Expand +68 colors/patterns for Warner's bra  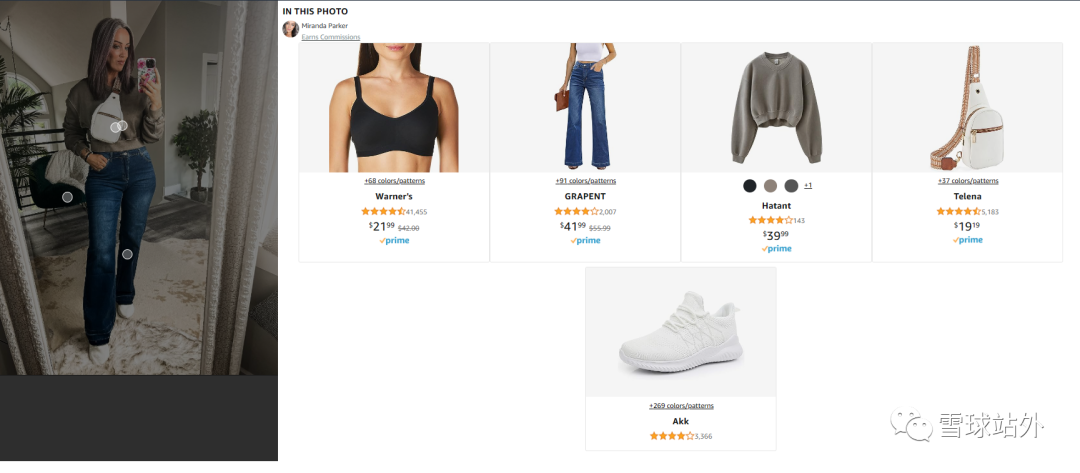[x=394, y=181]
